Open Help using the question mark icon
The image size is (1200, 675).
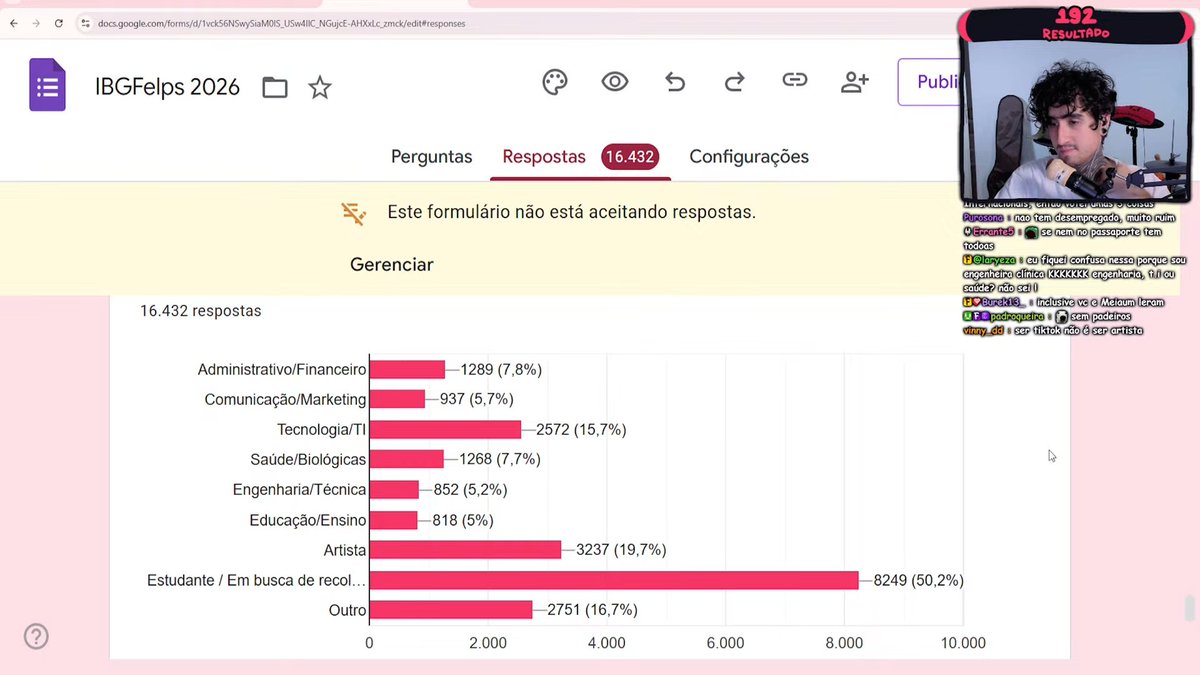(x=36, y=636)
